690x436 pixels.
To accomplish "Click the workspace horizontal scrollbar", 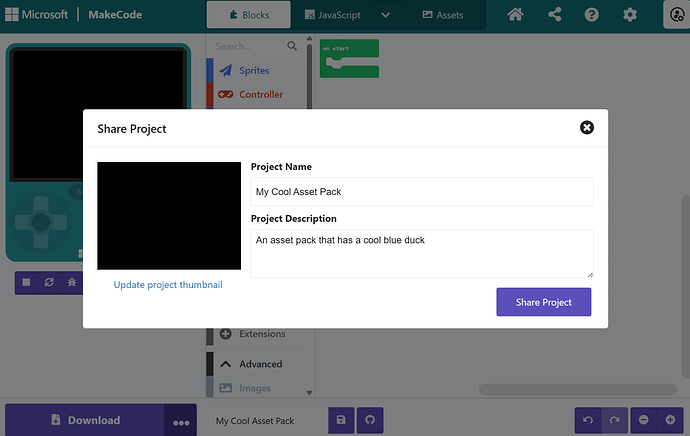I will tap(577, 389).
